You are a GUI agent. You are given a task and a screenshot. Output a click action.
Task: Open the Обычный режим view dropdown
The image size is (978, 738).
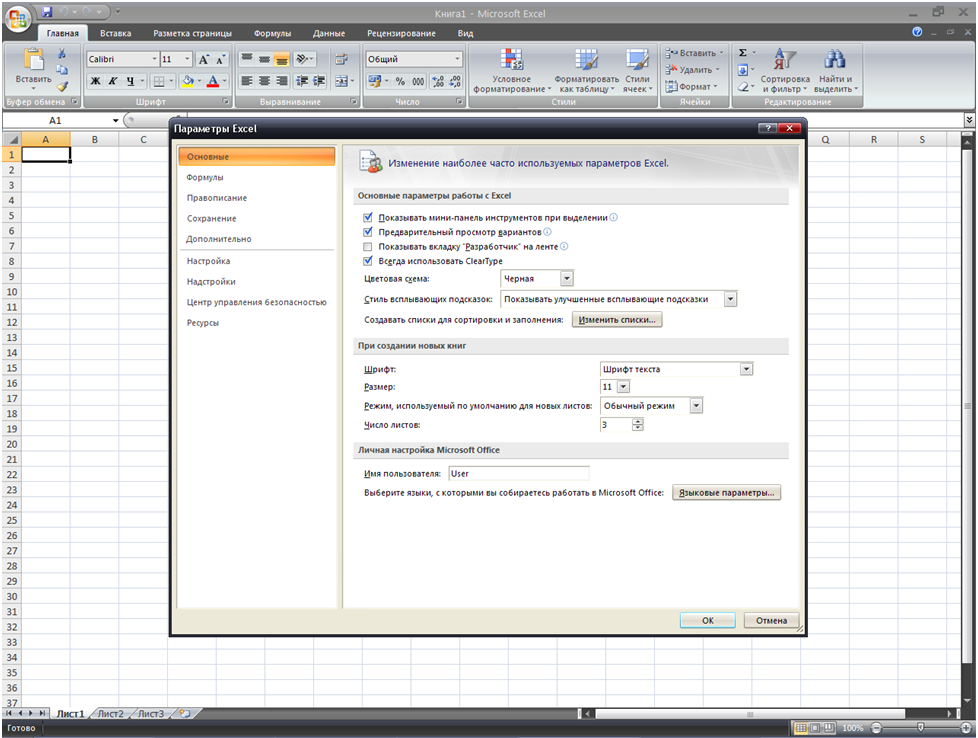click(696, 405)
